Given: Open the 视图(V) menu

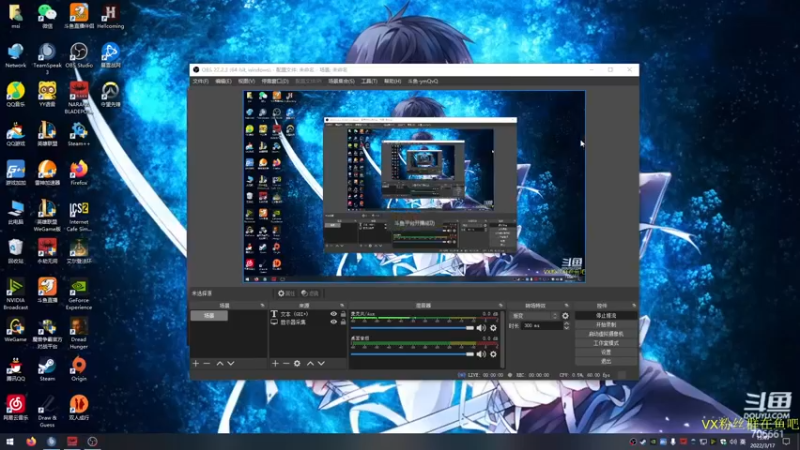Looking at the screenshot, I should coord(246,81).
